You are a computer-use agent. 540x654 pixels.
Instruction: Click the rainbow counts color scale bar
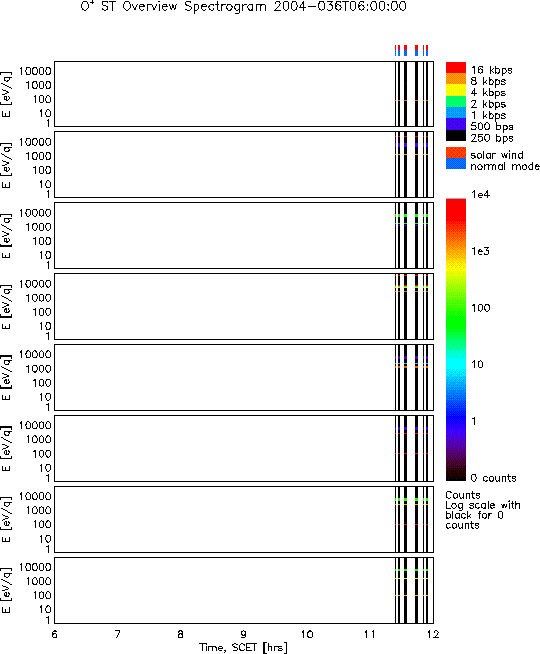pos(456,340)
